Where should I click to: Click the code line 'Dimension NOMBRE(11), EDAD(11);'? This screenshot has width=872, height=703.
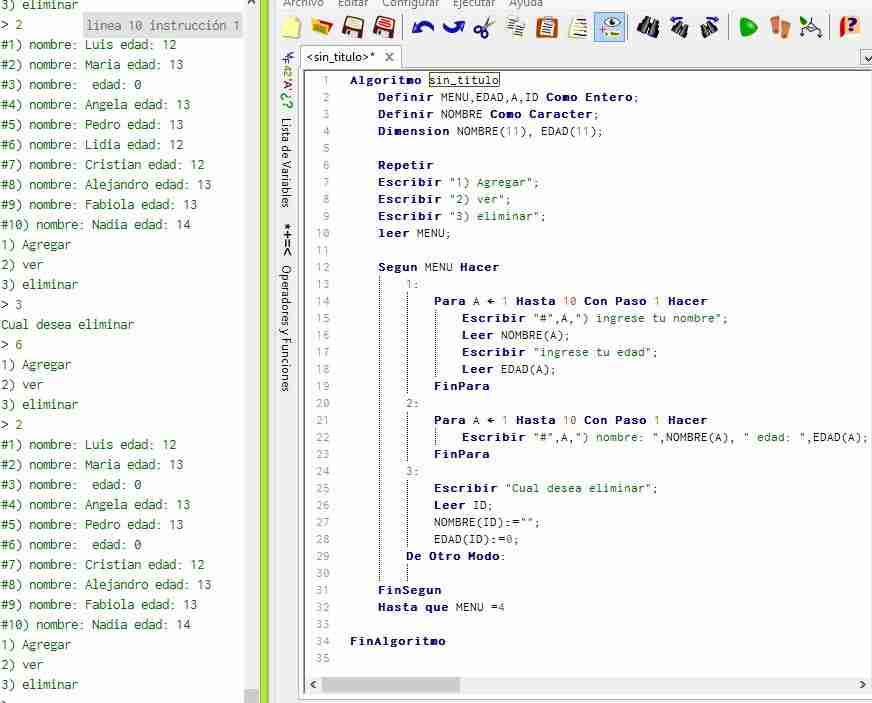(x=490, y=131)
